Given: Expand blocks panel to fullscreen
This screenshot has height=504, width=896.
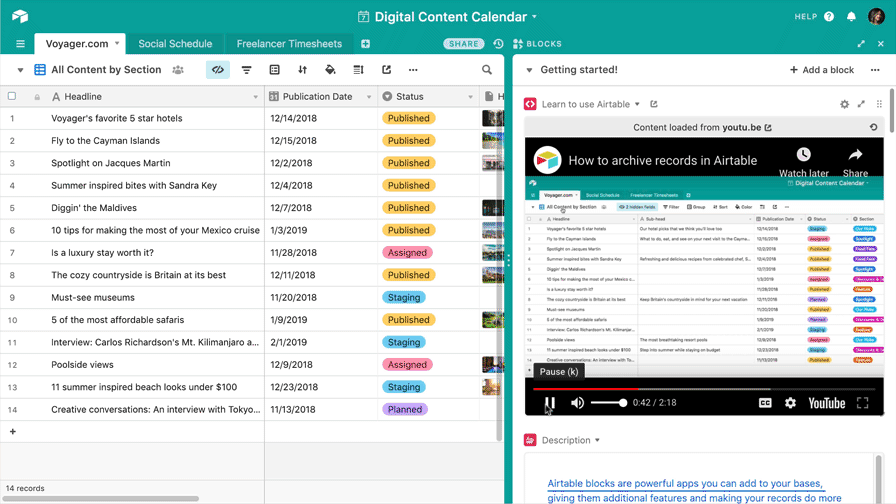Looking at the screenshot, I should coord(861,44).
